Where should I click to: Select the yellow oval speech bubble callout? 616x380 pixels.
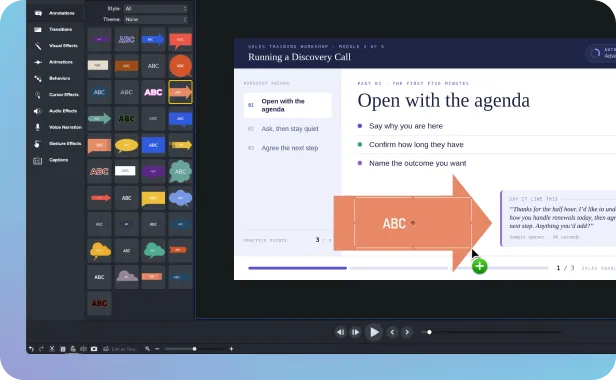click(x=126, y=145)
